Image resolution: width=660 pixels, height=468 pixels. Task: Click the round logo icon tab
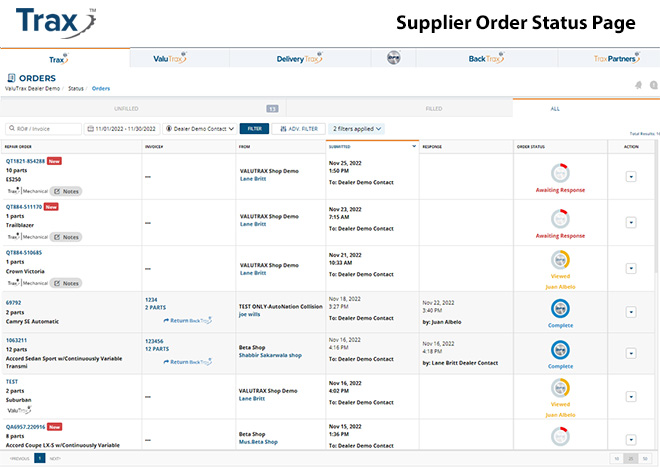[394, 58]
